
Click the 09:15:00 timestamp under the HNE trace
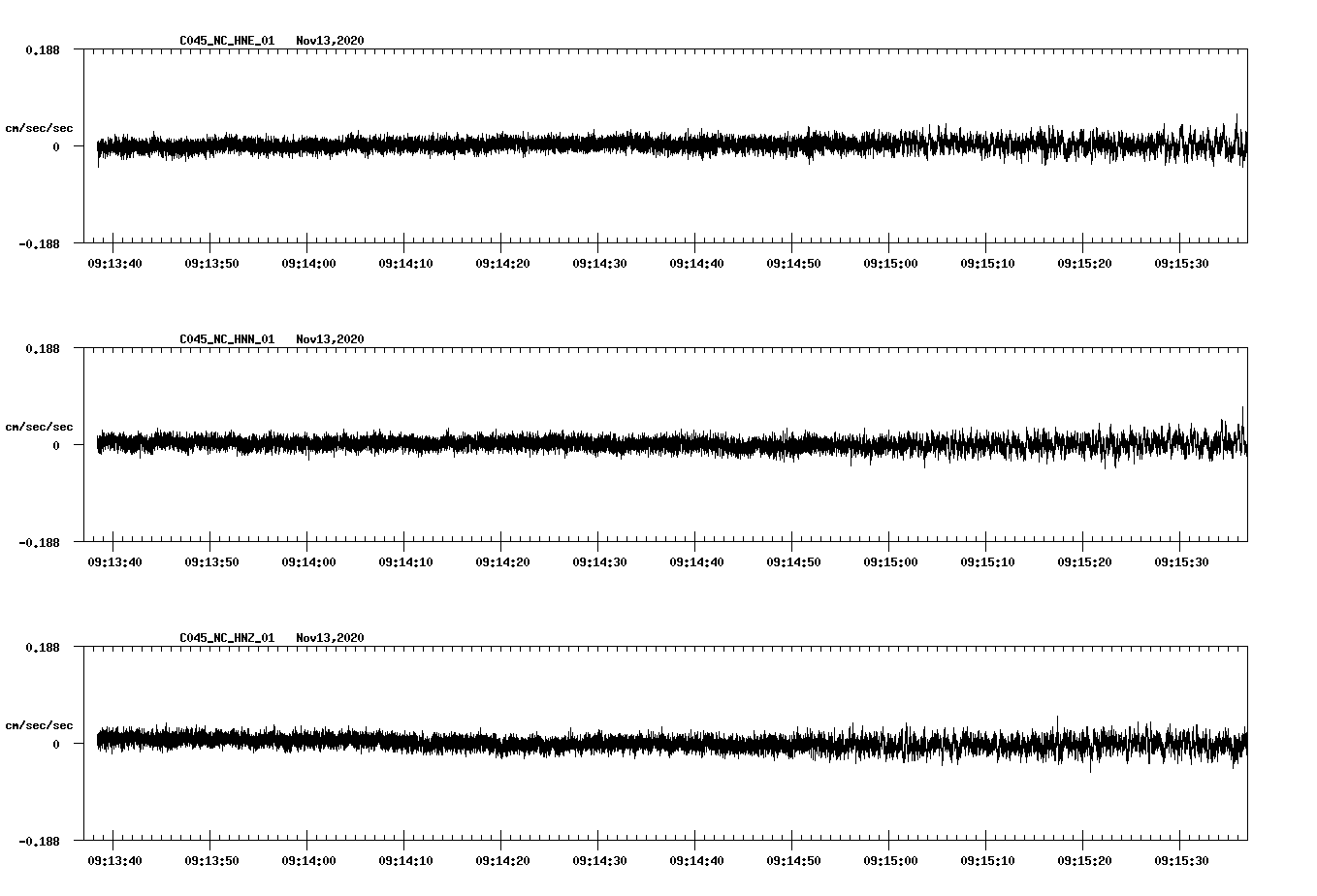889,263
